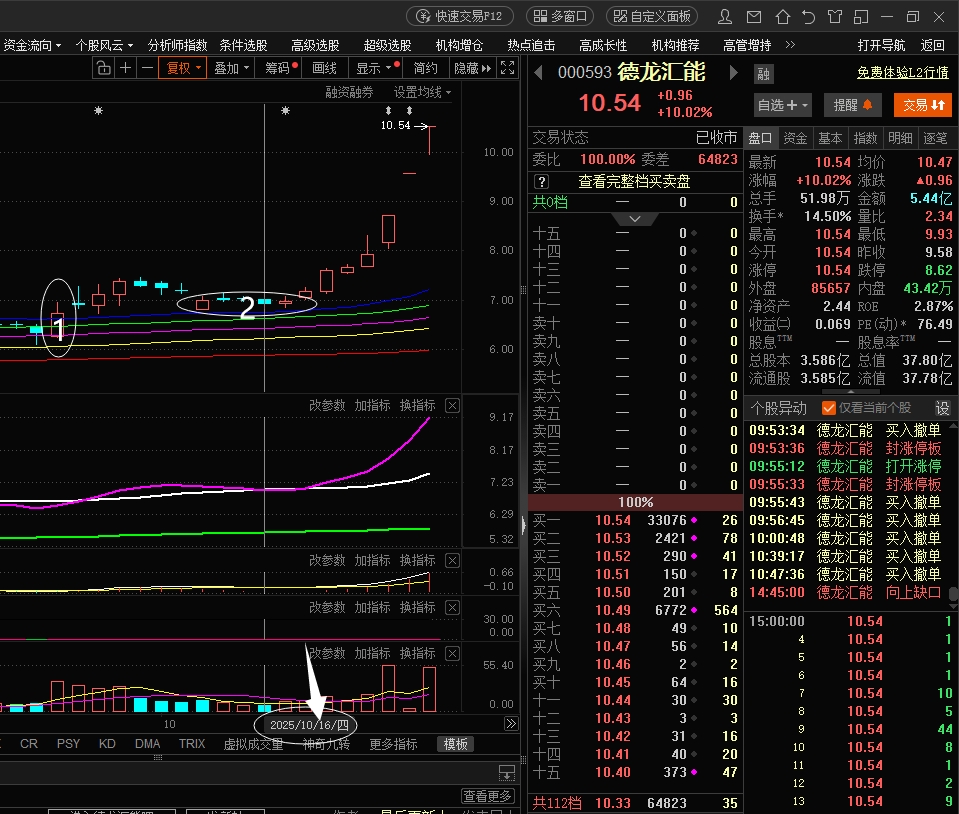Click orange 交易 trade button
The image size is (959, 814).
click(x=923, y=105)
